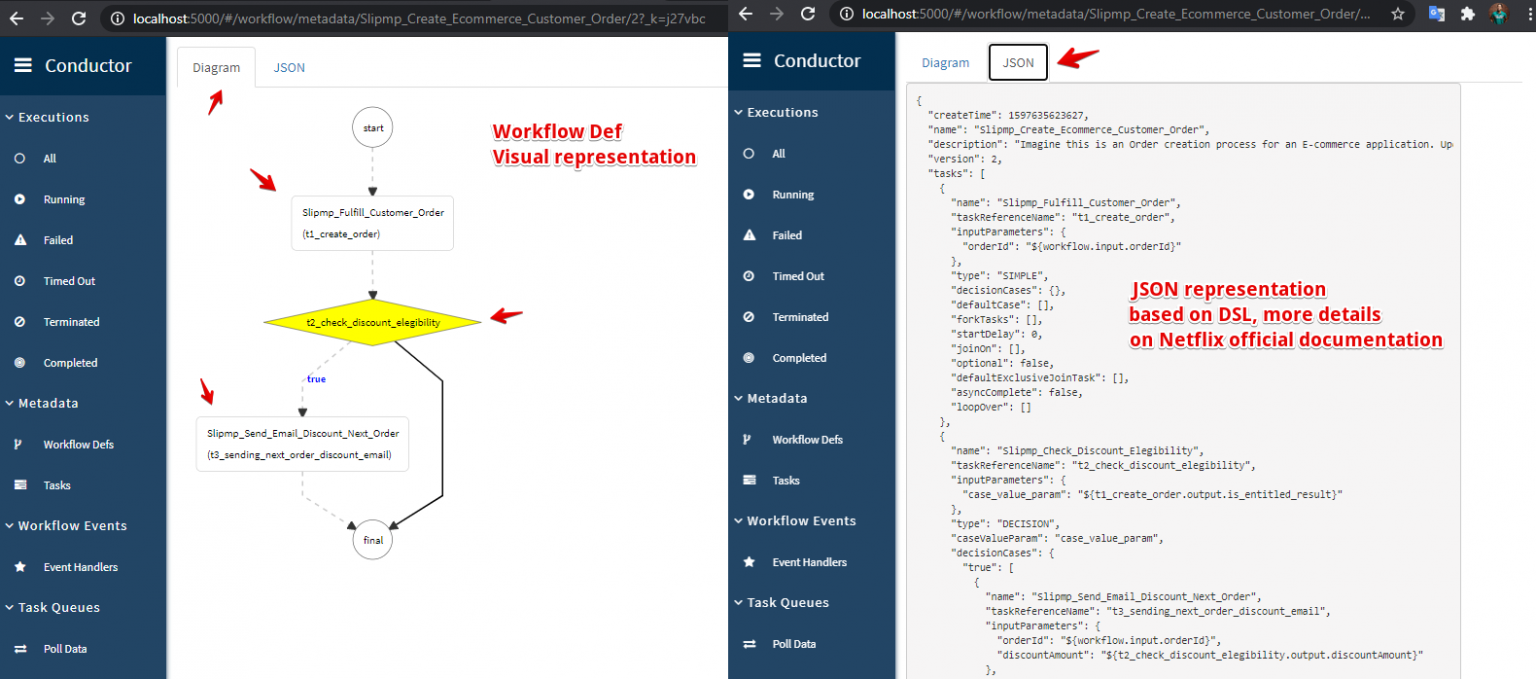1536x679 pixels.
Task: Open Completed executions in the right sidebar
Action: (799, 358)
